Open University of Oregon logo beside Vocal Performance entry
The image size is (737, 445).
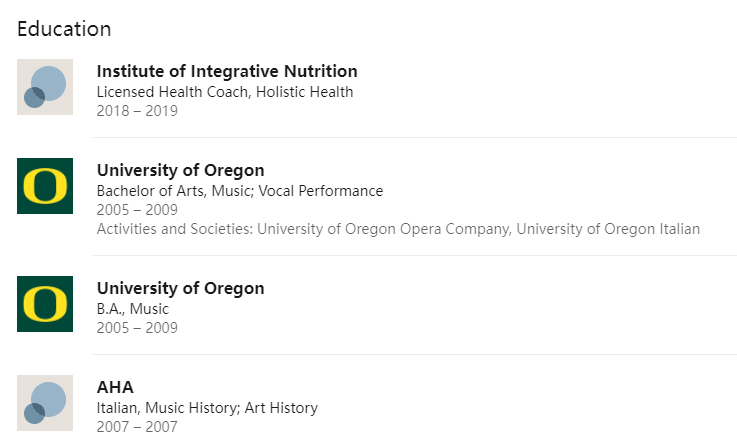point(45,186)
